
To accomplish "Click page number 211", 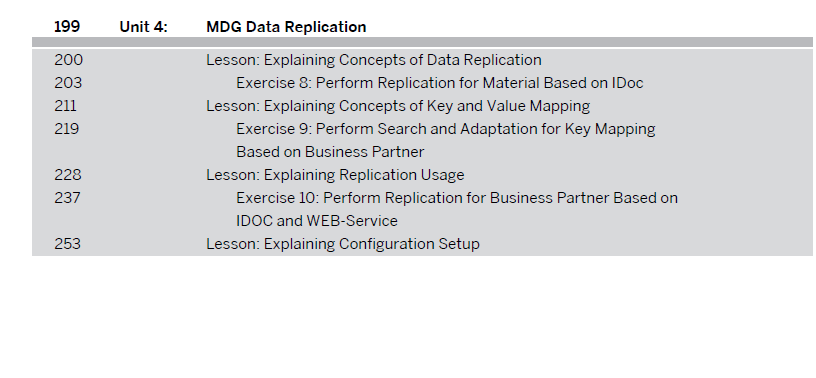I will click(x=66, y=106).
